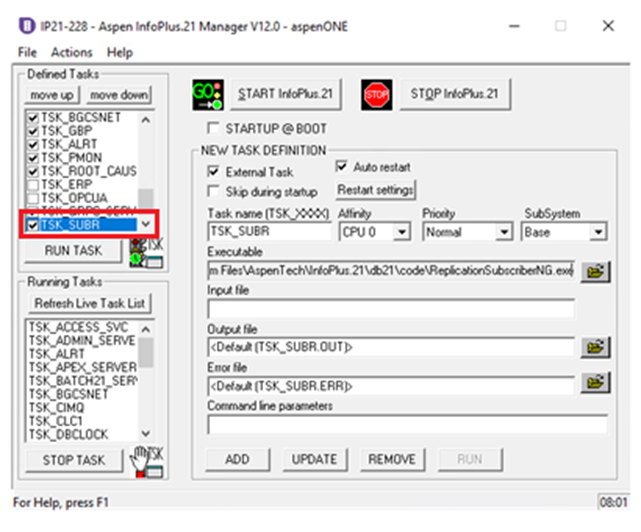Viewport: 641px width, 532px height.
Task: Open the Priority Normal dropdown
Action: [x=504, y=232]
